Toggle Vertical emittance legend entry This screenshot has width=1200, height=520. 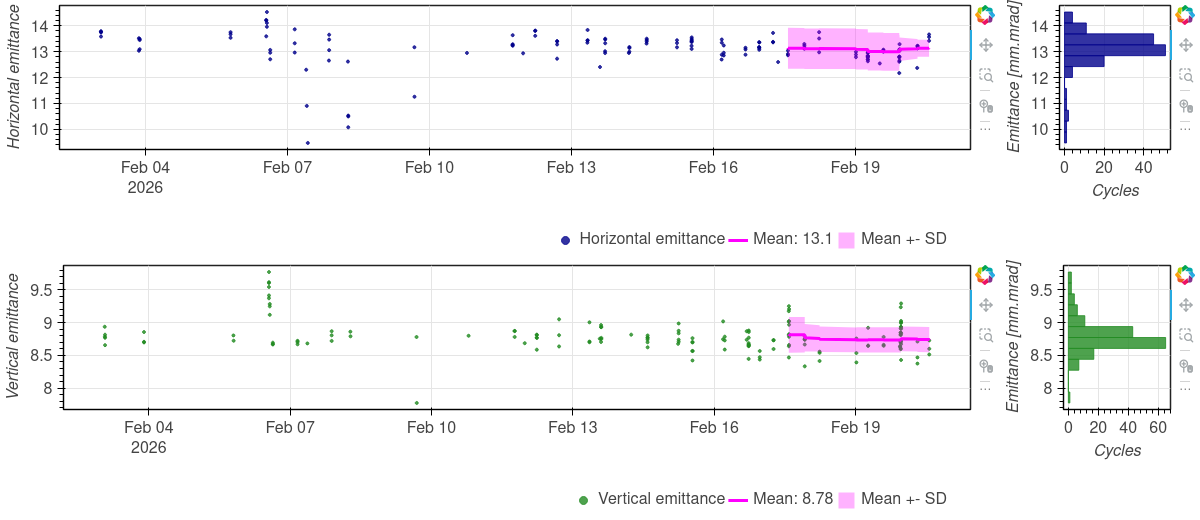pos(660,499)
